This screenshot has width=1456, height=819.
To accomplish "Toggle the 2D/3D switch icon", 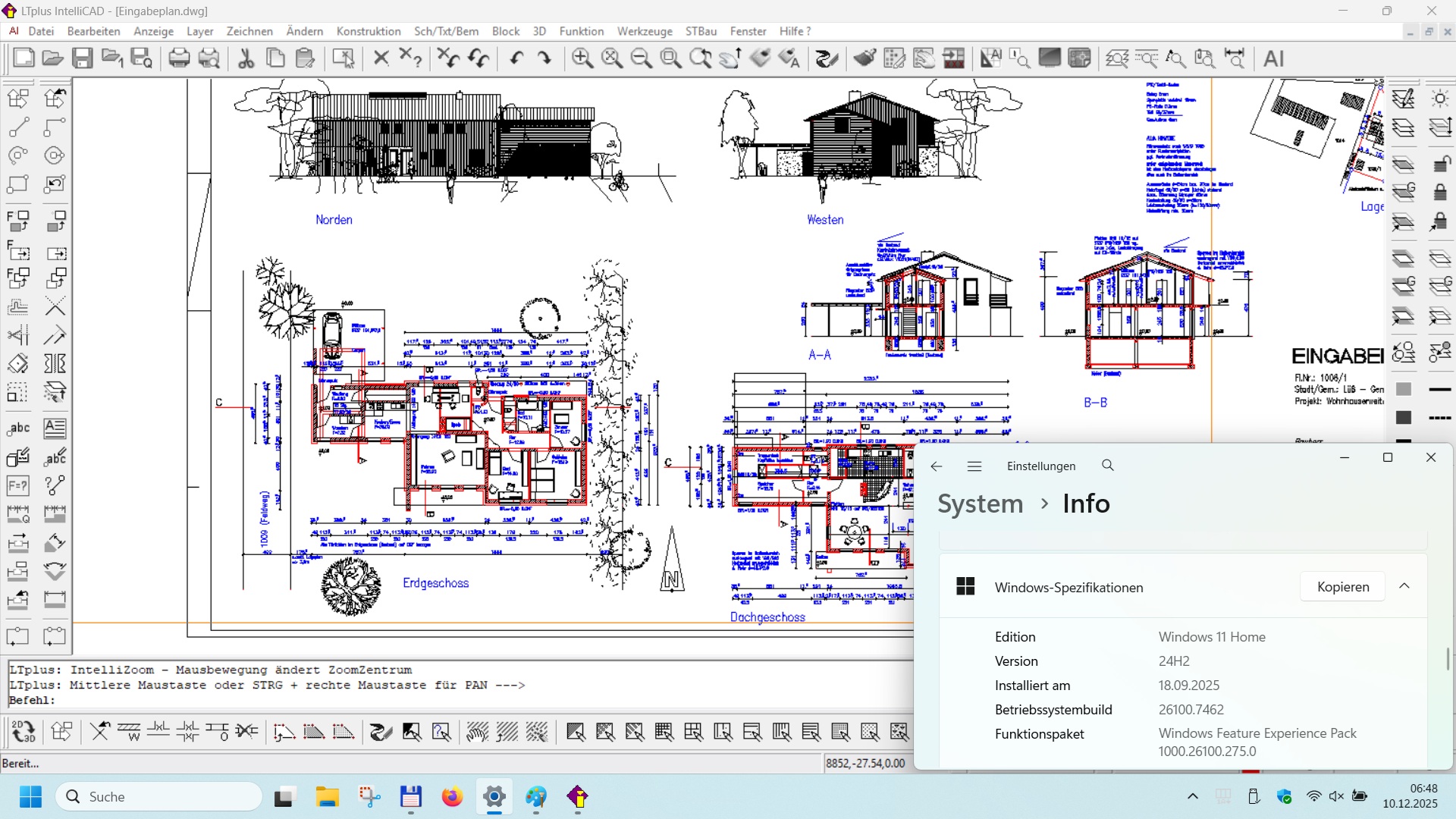I will click(23, 732).
